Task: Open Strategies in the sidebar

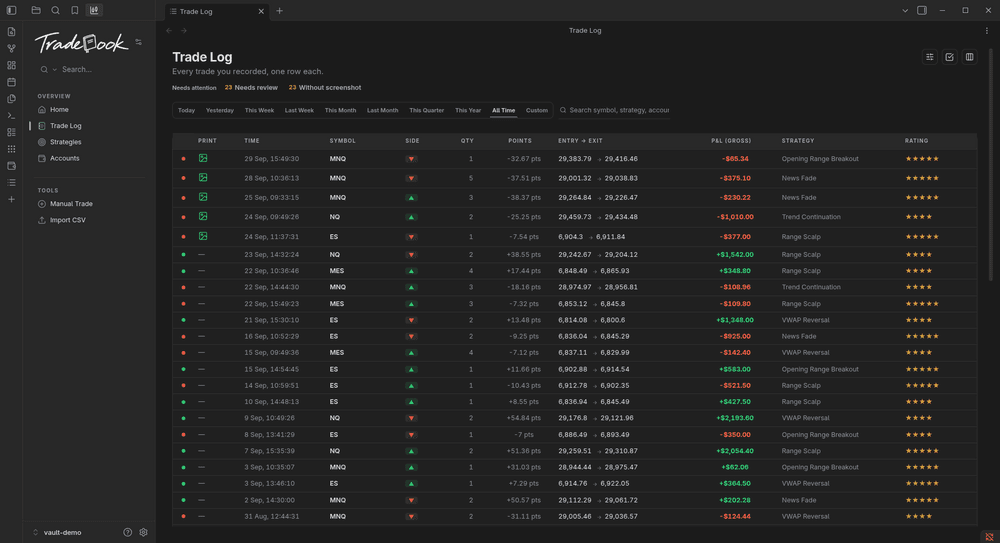Action: (66, 142)
